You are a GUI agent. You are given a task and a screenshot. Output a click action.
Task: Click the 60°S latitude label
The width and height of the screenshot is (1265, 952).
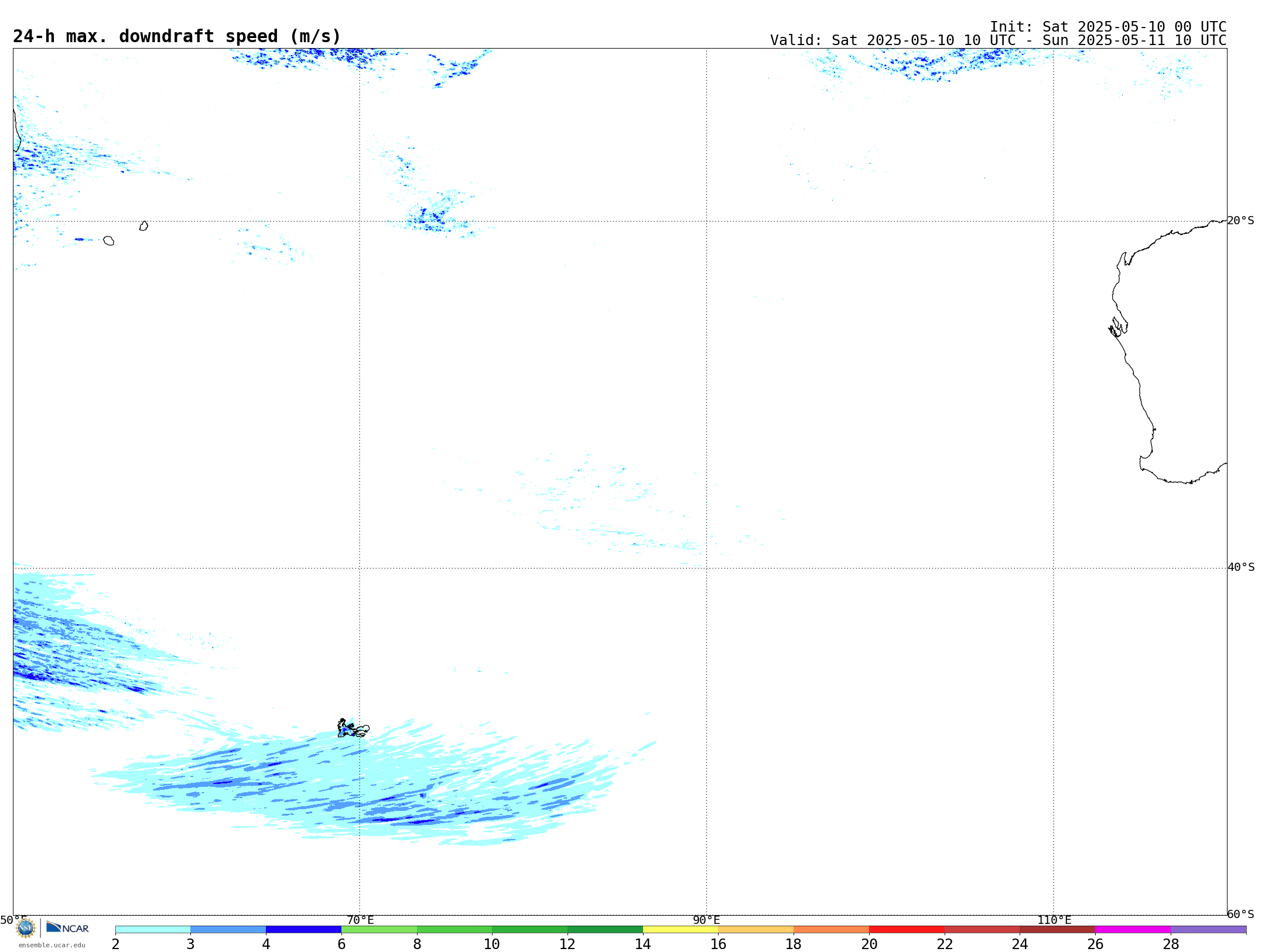tap(1241, 915)
